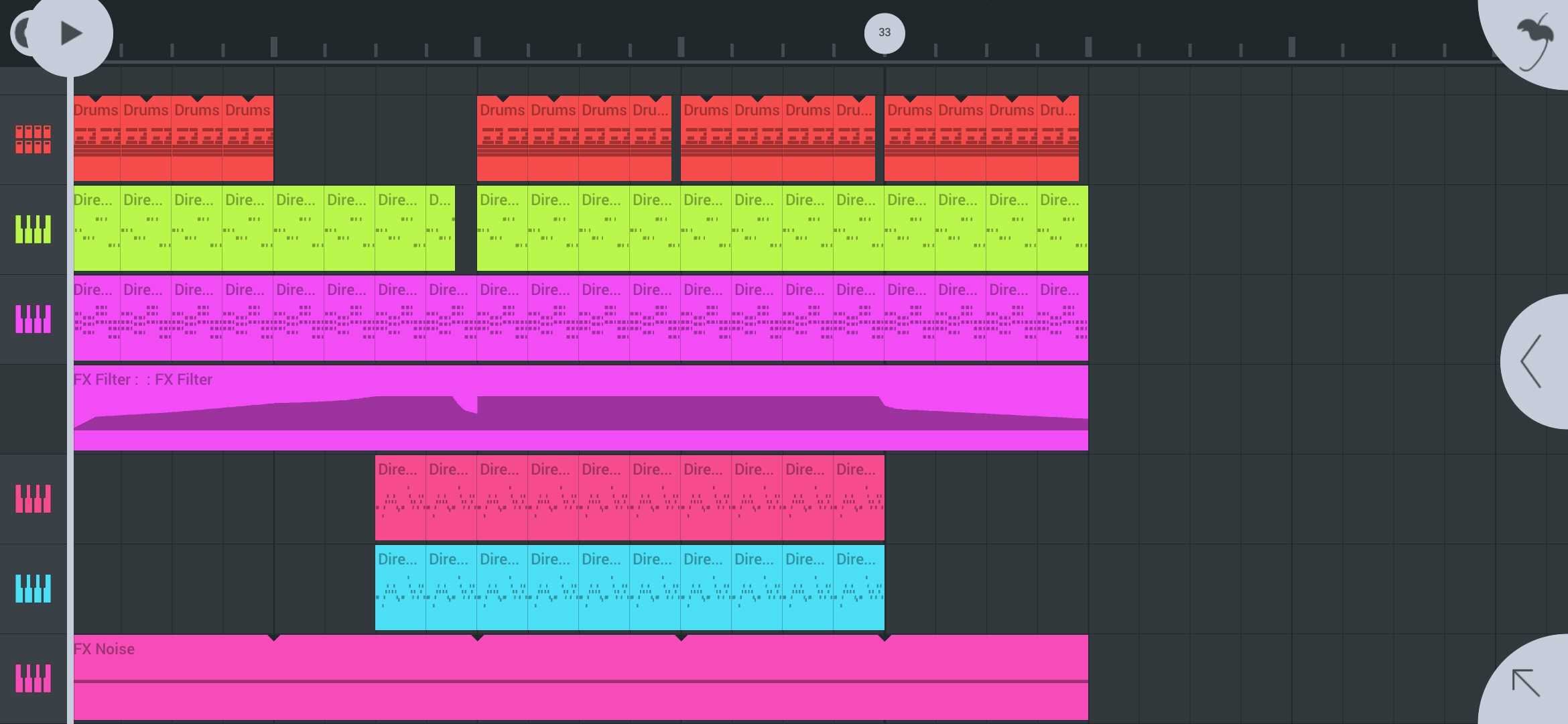This screenshot has height=724, width=1568.
Task: Select the FX Filter automation clip
Action: coord(580,408)
